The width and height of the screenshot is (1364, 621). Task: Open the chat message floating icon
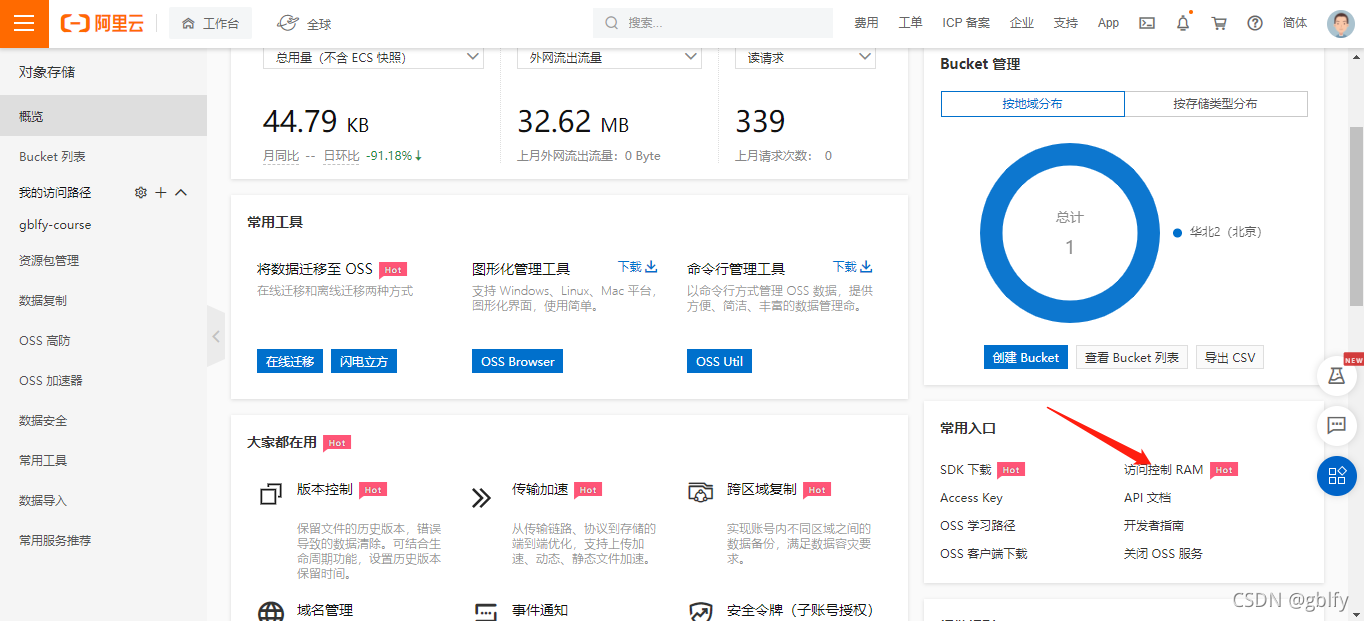(x=1337, y=425)
